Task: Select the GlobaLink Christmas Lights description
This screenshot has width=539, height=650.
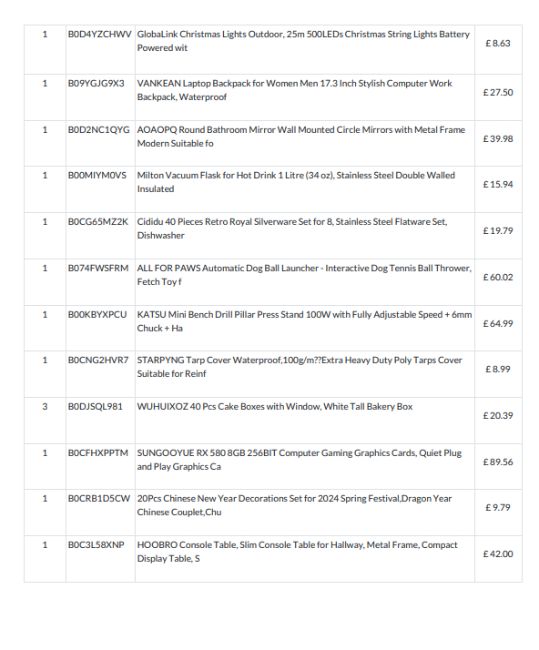Action: point(303,41)
